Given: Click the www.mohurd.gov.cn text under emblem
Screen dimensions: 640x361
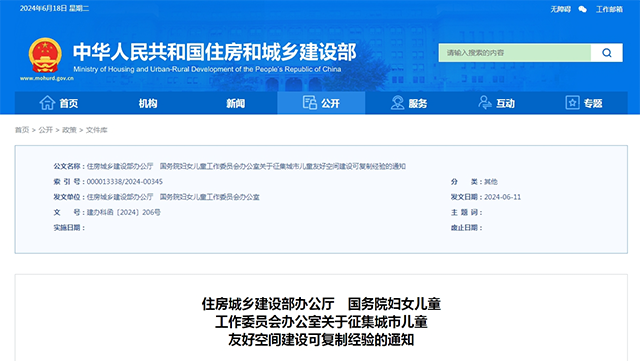Looking at the screenshot, I should tap(47, 78).
